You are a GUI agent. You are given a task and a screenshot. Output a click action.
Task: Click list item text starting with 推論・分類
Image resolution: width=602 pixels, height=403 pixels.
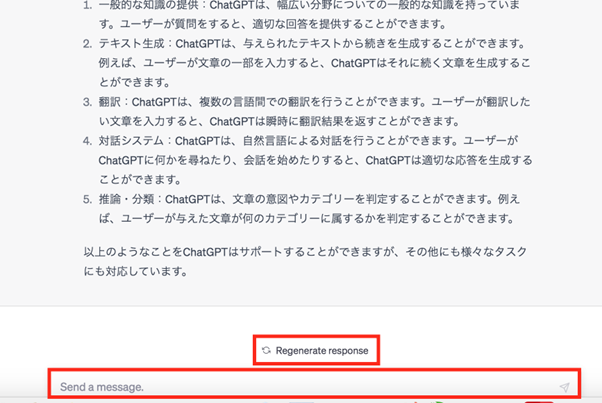click(x=309, y=209)
